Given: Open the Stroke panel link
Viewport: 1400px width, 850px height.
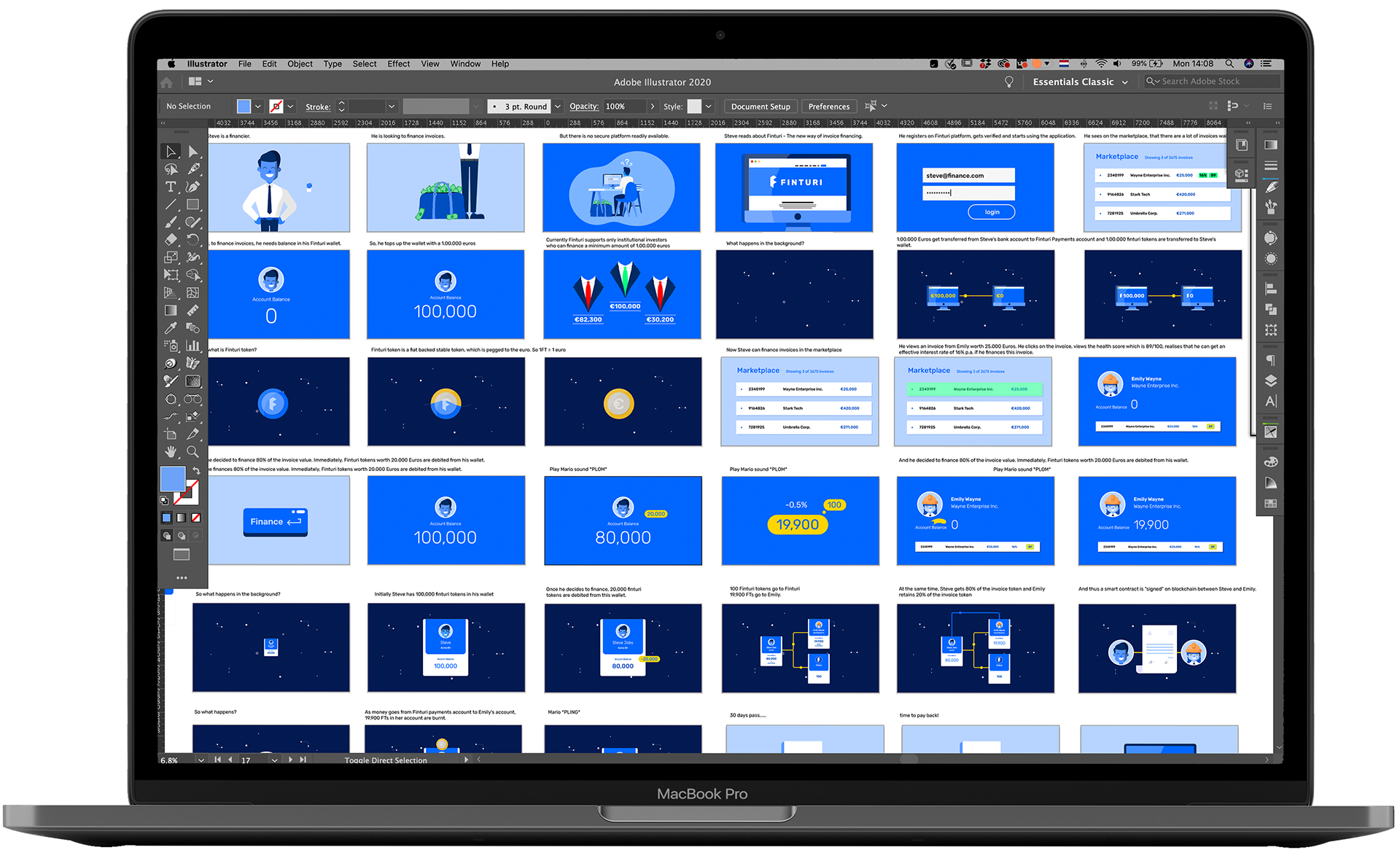Looking at the screenshot, I should [x=318, y=106].
